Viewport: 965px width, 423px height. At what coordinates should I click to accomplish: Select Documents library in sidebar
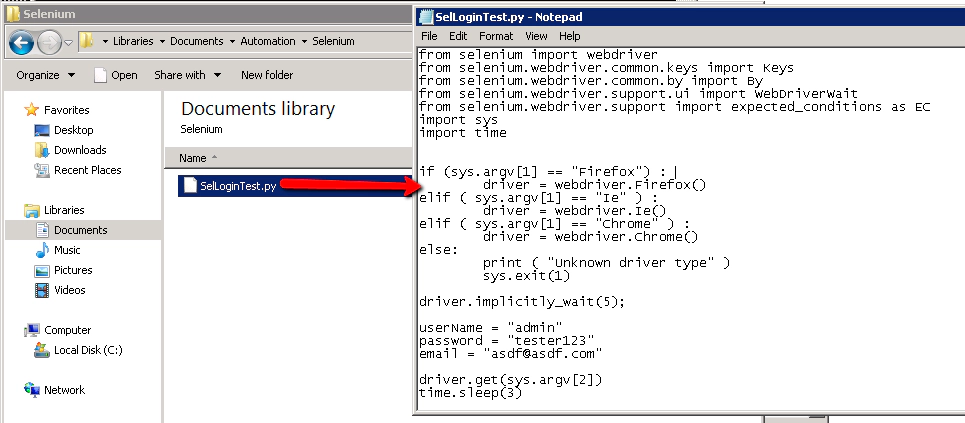pos(81,230)
